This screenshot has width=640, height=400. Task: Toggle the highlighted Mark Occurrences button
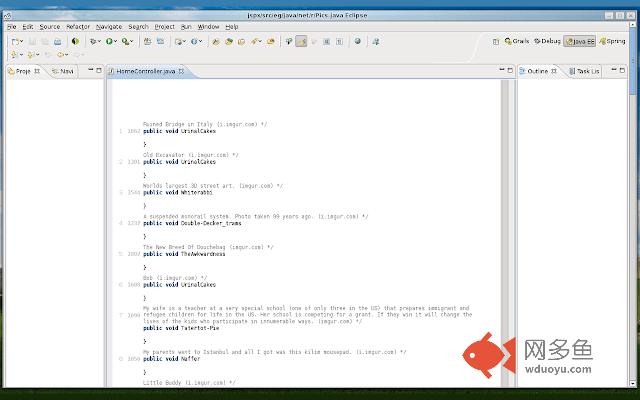[301, 41]
